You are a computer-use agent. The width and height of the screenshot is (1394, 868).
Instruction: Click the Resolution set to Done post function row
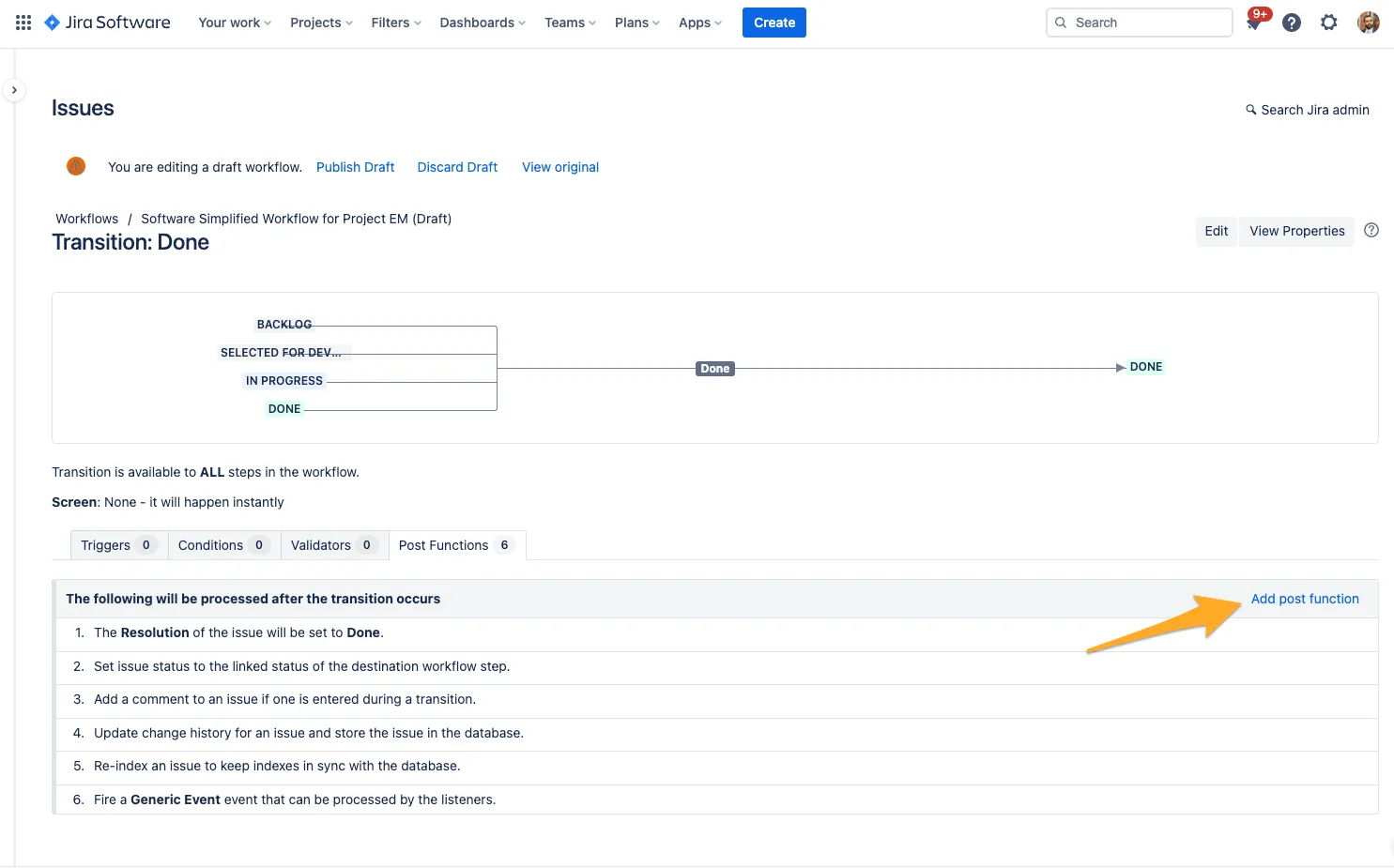click(716, 632)
